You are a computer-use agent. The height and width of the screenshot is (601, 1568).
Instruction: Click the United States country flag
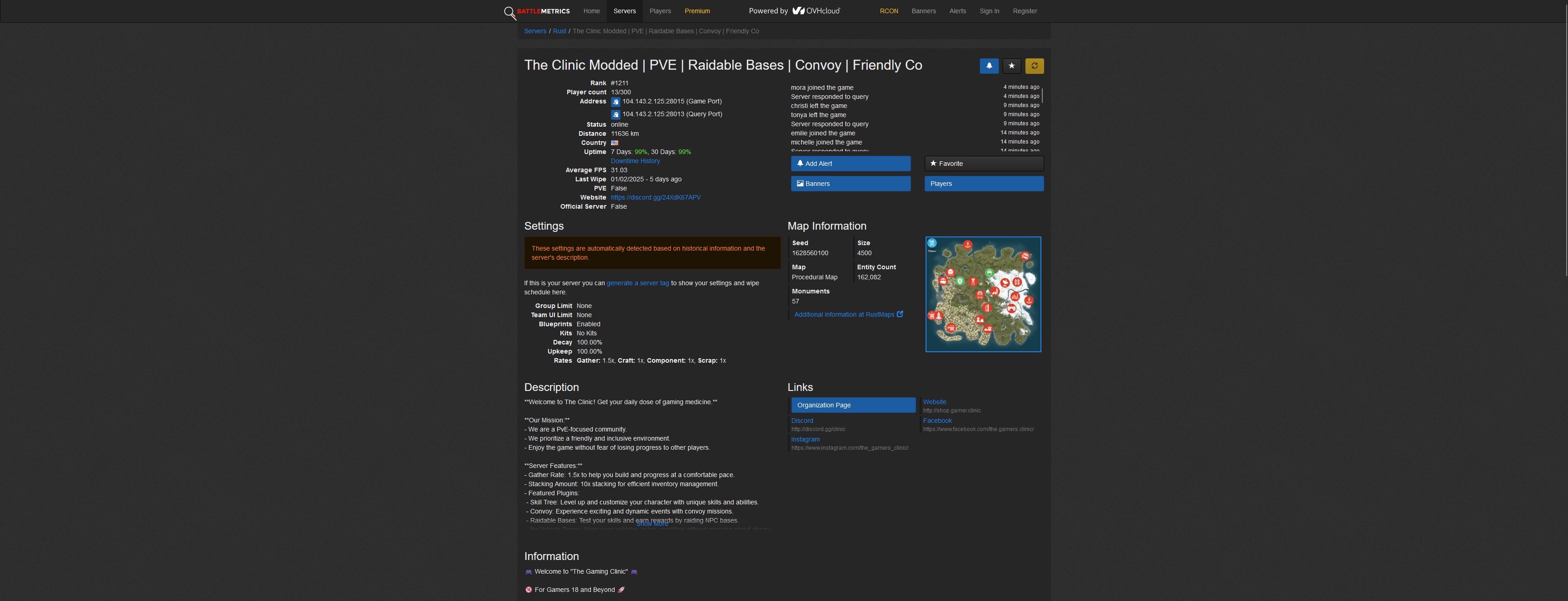[615, 143]
